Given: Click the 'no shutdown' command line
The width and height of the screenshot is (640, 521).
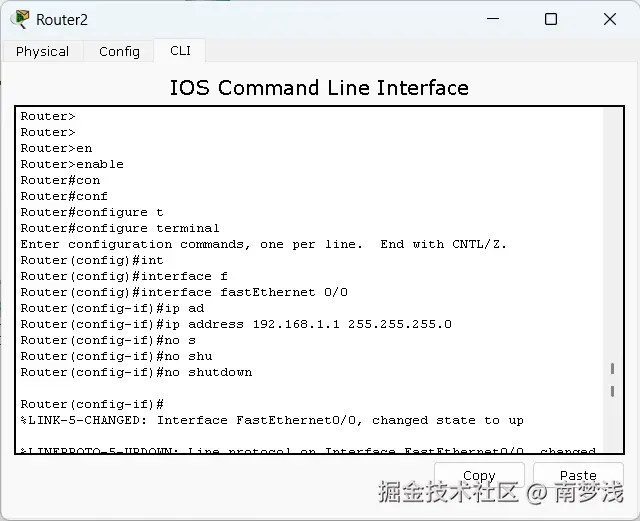Looking at the screenshot, I should pos(136,372).
